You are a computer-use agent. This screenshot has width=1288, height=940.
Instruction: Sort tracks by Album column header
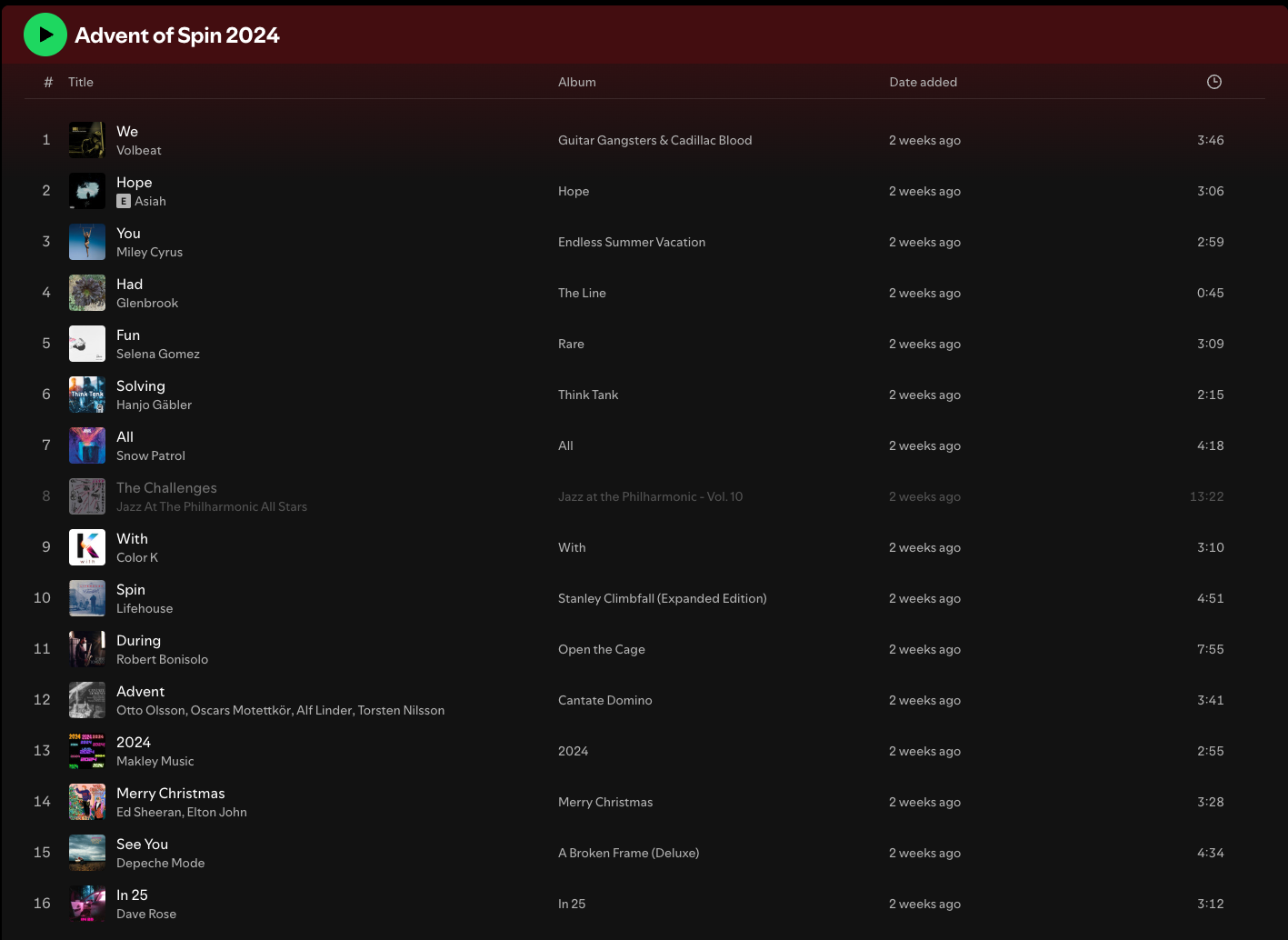tap(577, 82)
